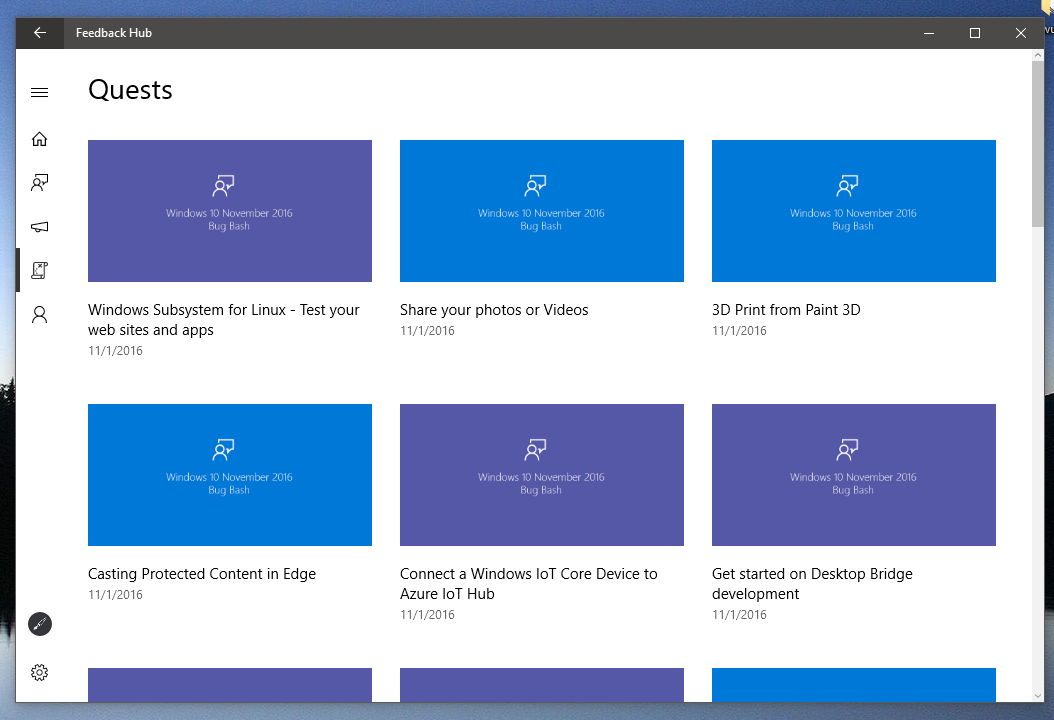Open Announcements megaphone icon in sidebar
This screenshot has width=1054, height=720.
(40, 227)
